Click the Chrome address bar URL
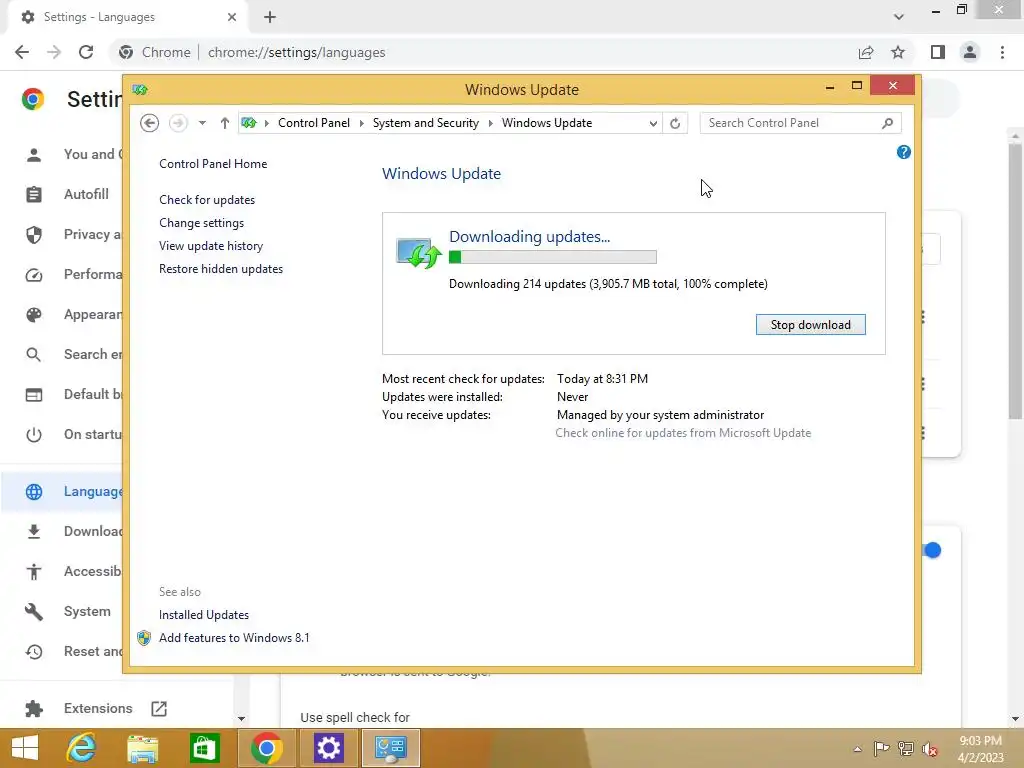 pos(296,52)
